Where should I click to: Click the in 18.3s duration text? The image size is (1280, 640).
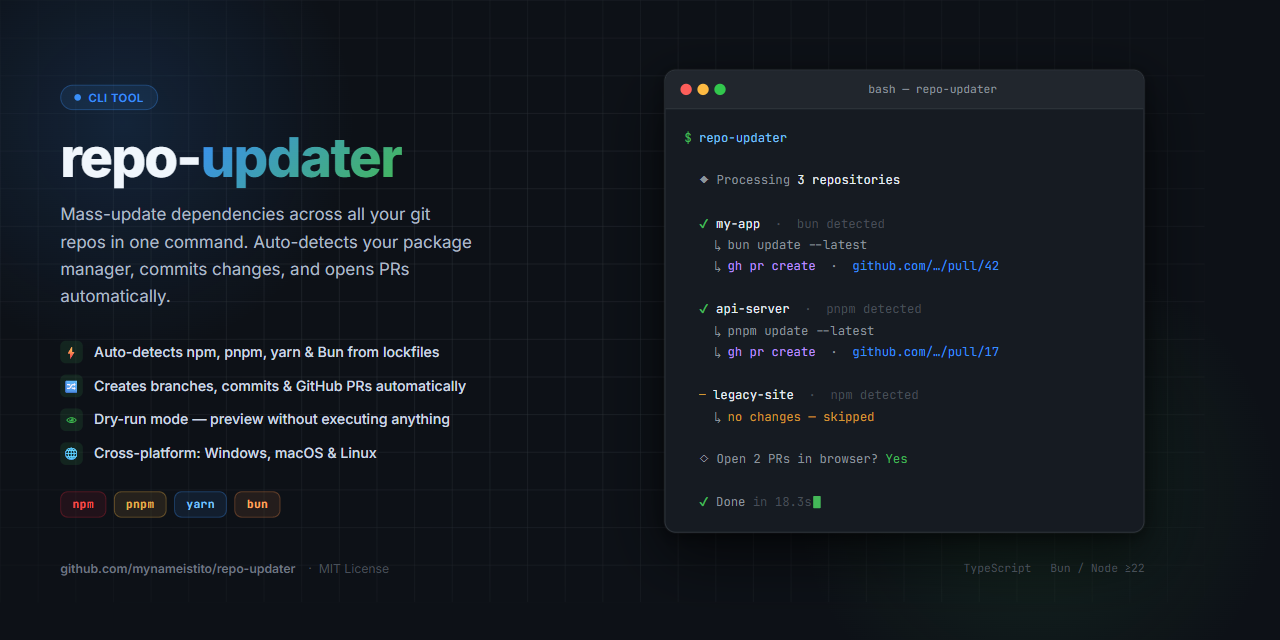(x=782, y=501)
